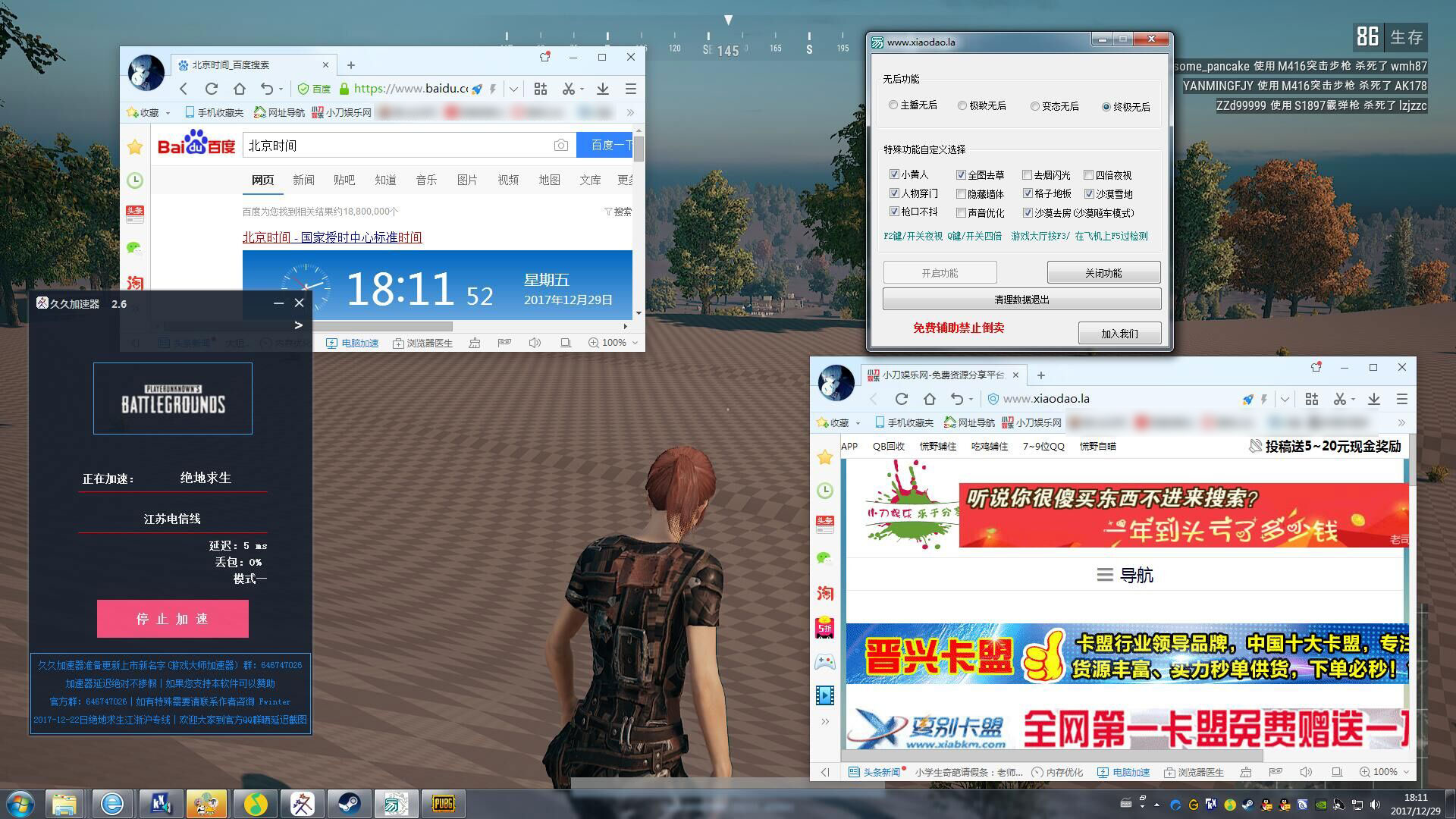The image size is (1456, 819).
Task: Expand the address bar dropdown in the xiaodao browser
Action: pos(1285,399)
